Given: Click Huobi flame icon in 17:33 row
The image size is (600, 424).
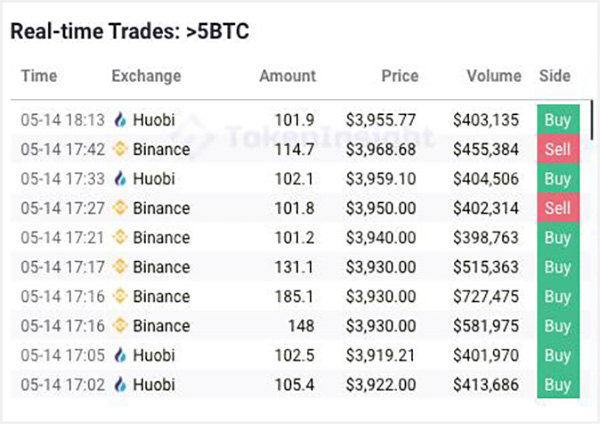Looking at the screenshot, I should 120,179.
